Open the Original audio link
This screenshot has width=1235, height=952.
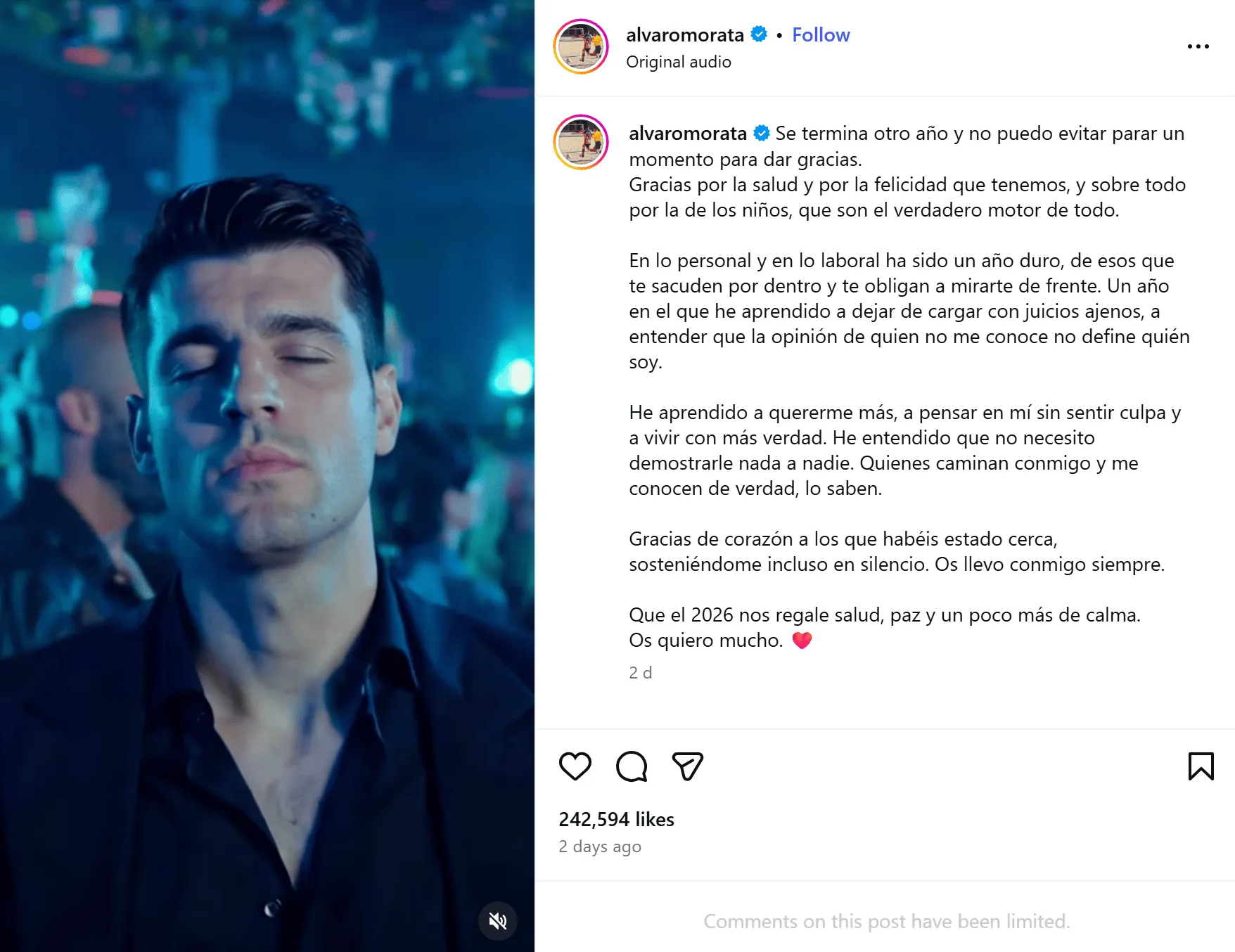(679, 62)
